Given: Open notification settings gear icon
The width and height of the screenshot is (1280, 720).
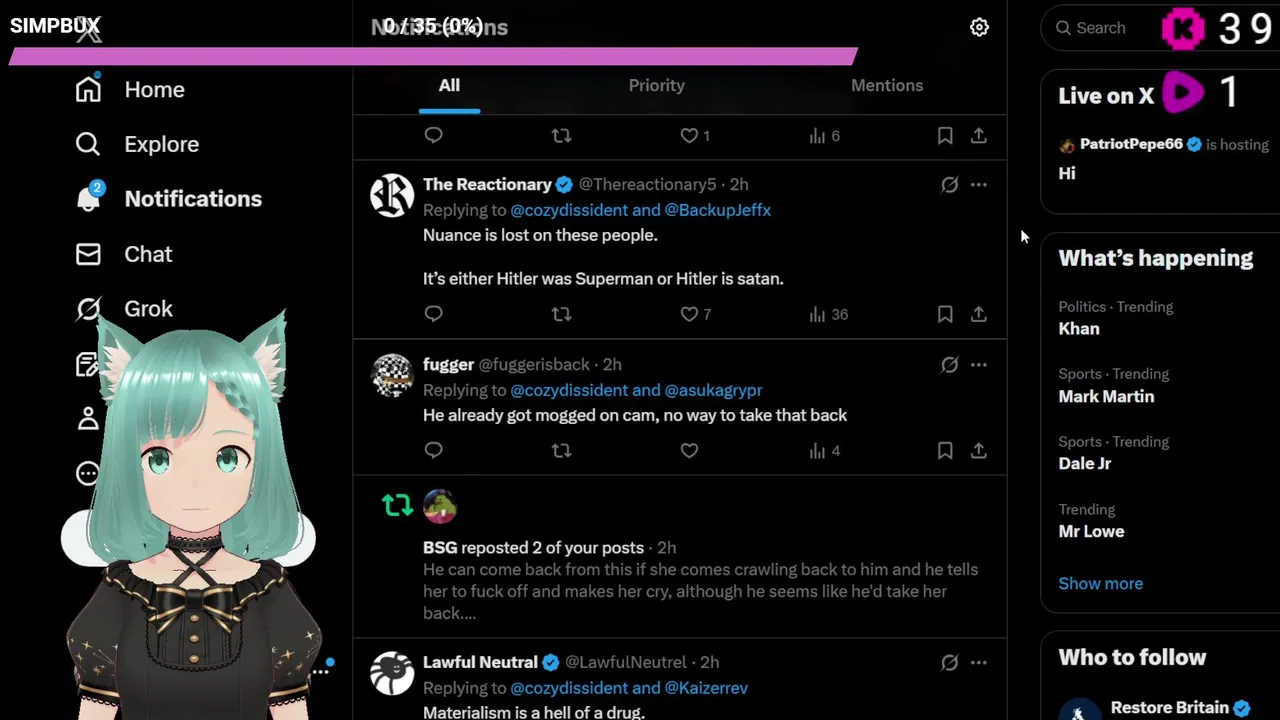Looking at the screenshot, I should [x=979, y=28].
